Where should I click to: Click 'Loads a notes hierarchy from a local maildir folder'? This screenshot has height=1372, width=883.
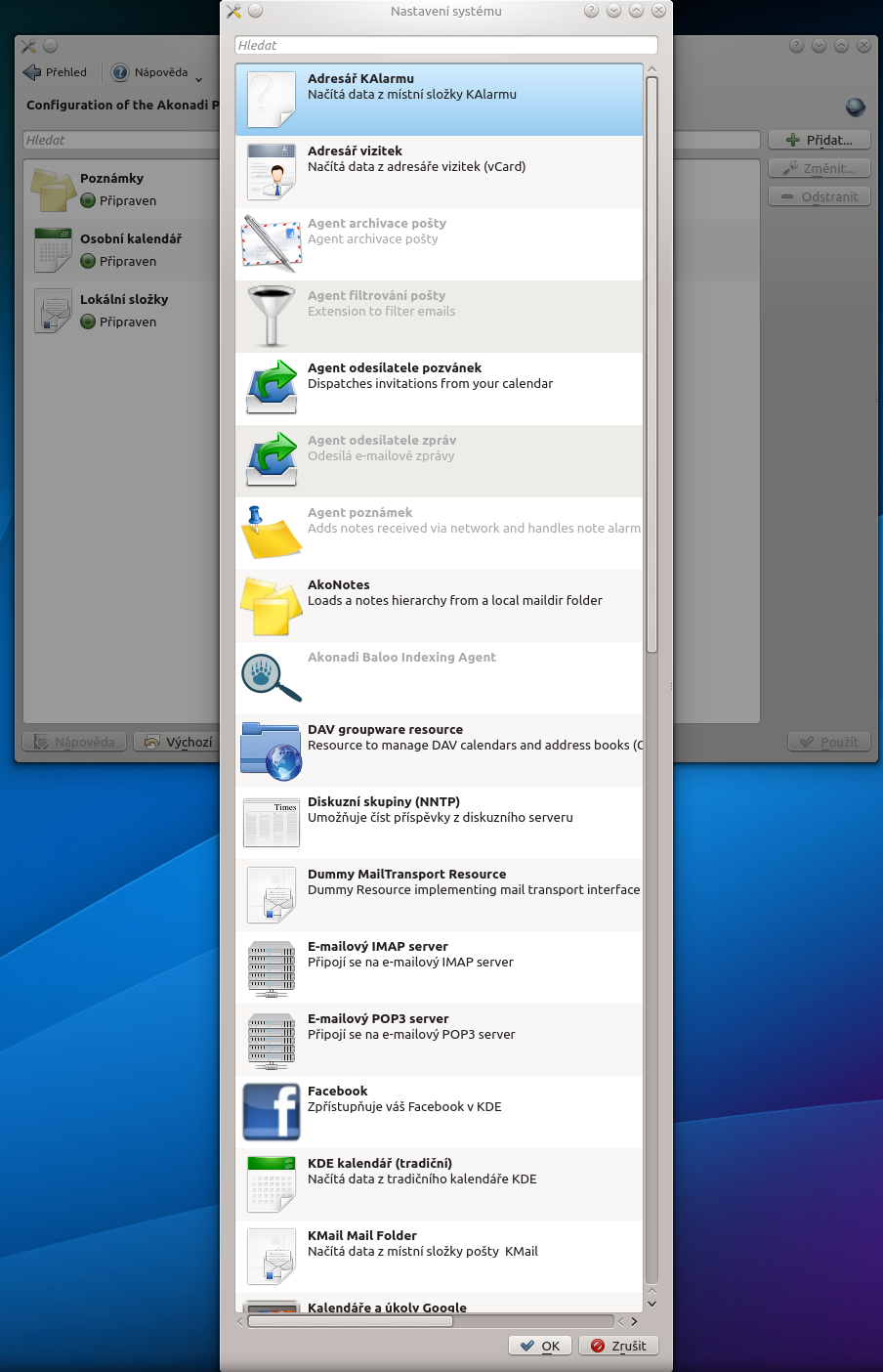click(455, 601)
